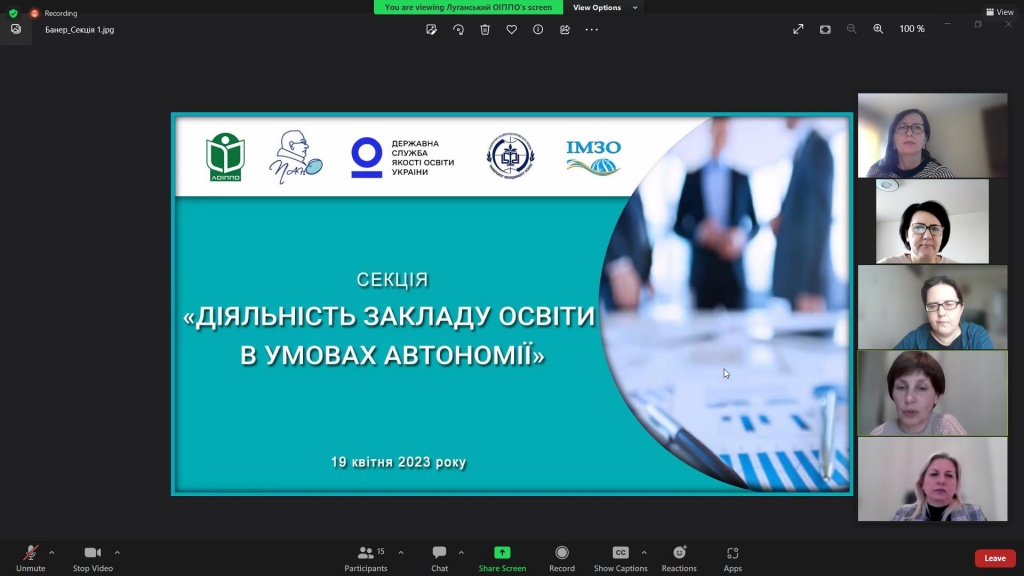Click the green Share Screen icon
1024x576 pixels.
(x=502, y=553)
